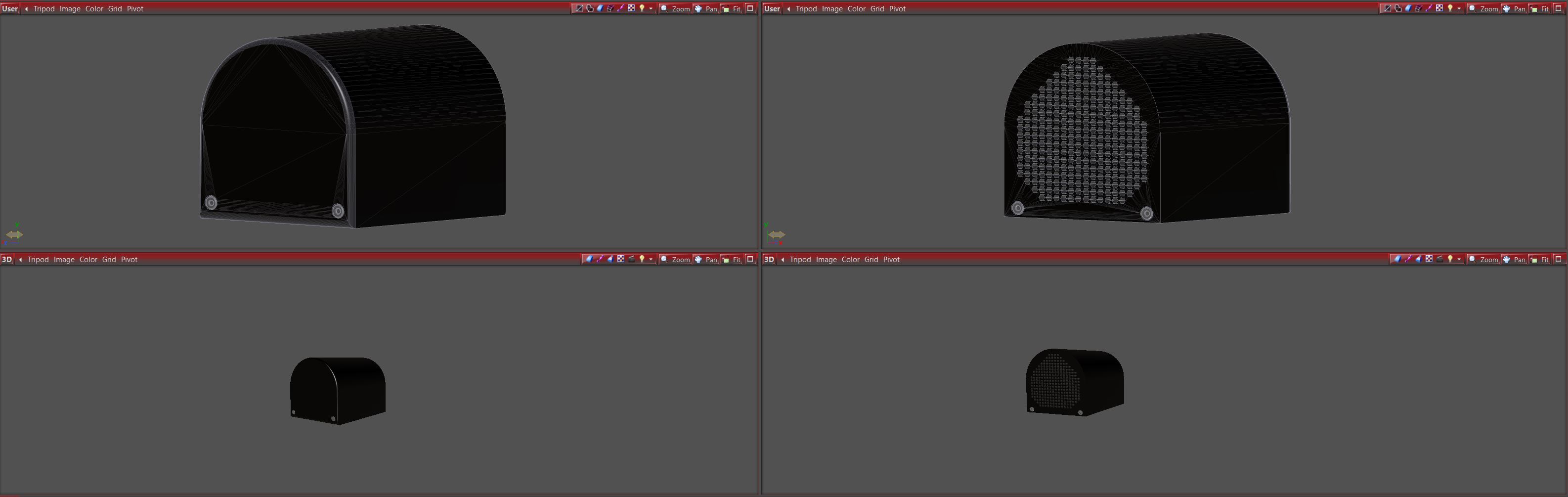
Task: Toggle the light bulb icon in top-left viewport
Action: [642, 8]
